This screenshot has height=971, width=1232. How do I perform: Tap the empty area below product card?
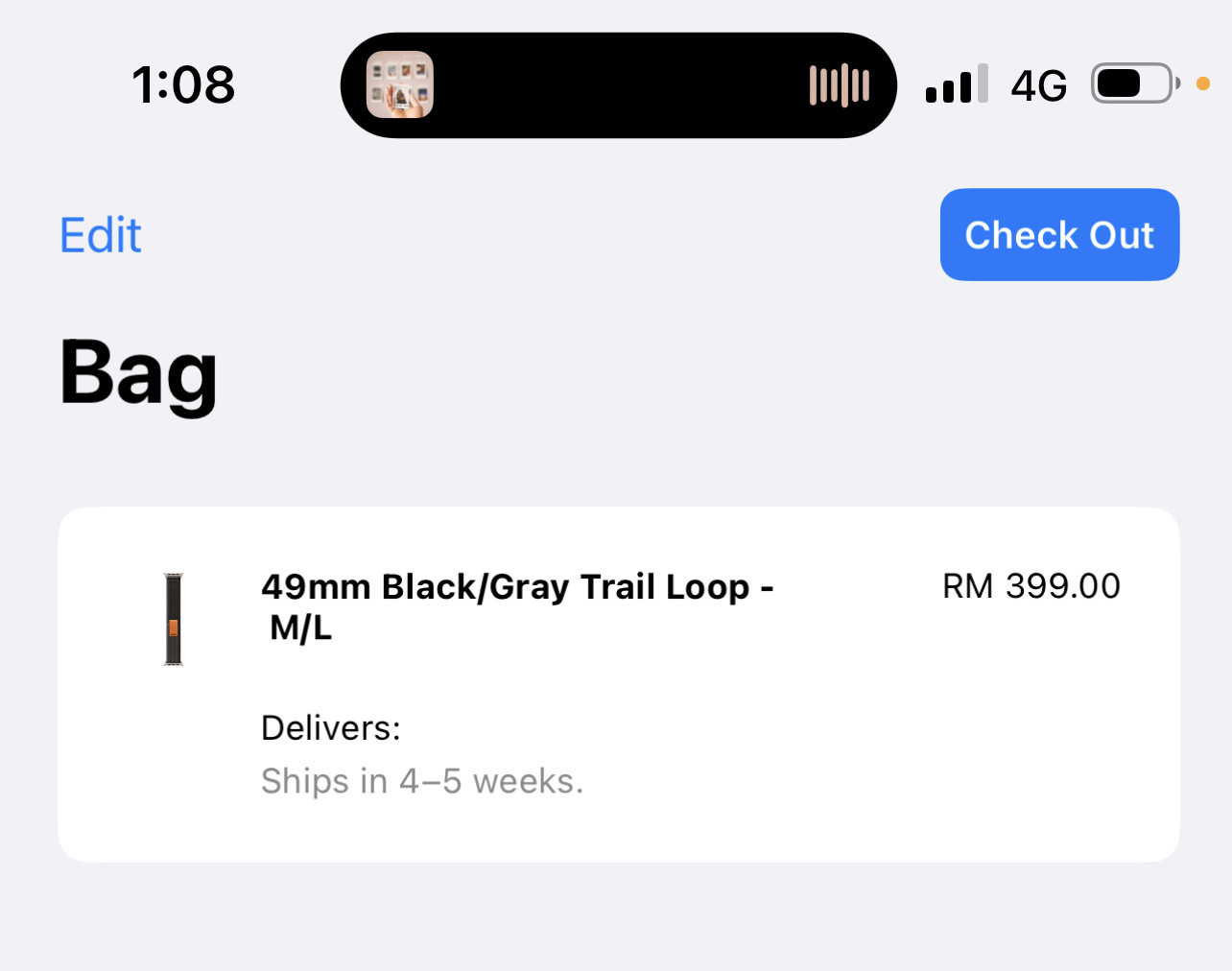[619, 916]
